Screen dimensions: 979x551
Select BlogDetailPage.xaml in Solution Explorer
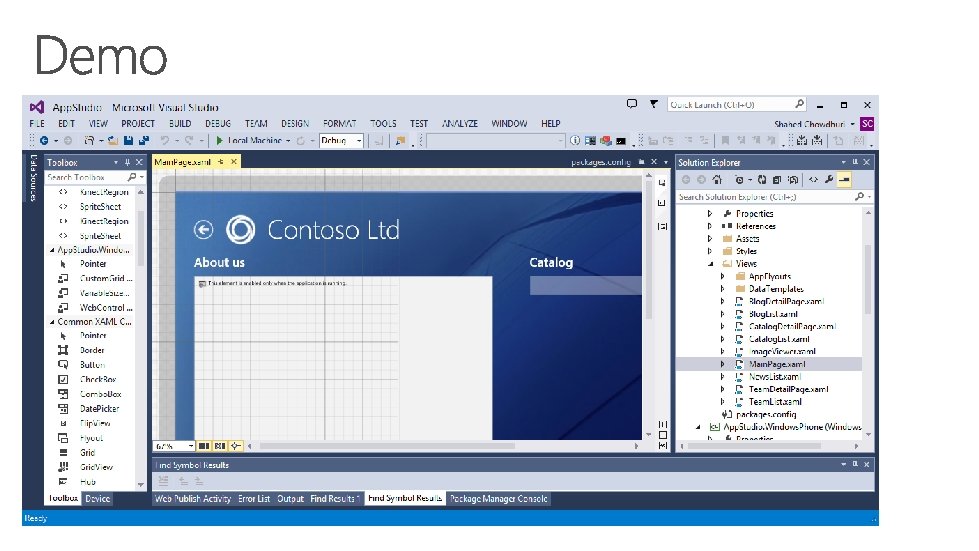[786, 301]
